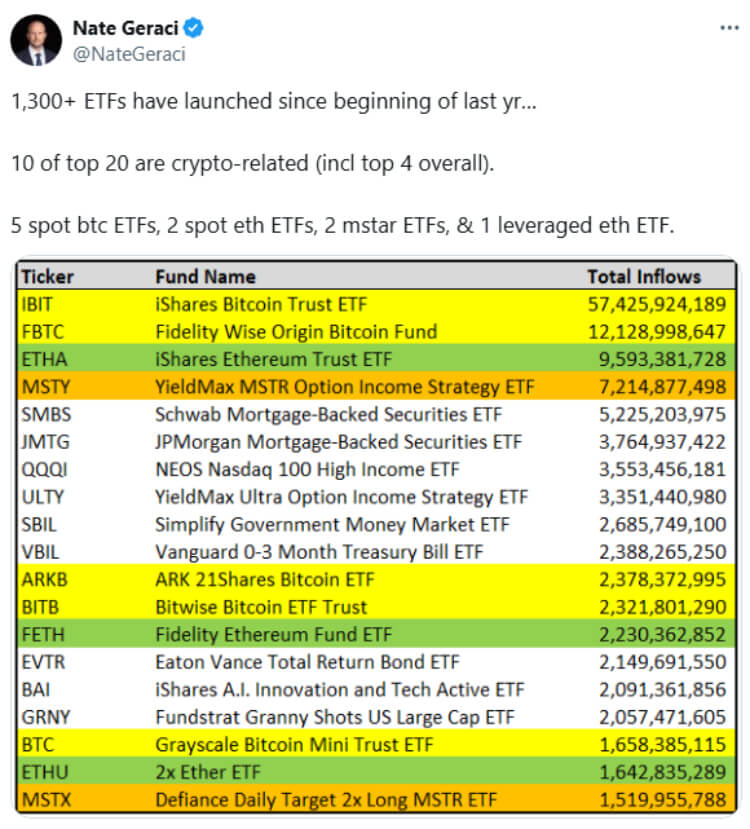Click the Total Inflows column header
750x829 pixels.
(644, 277)
